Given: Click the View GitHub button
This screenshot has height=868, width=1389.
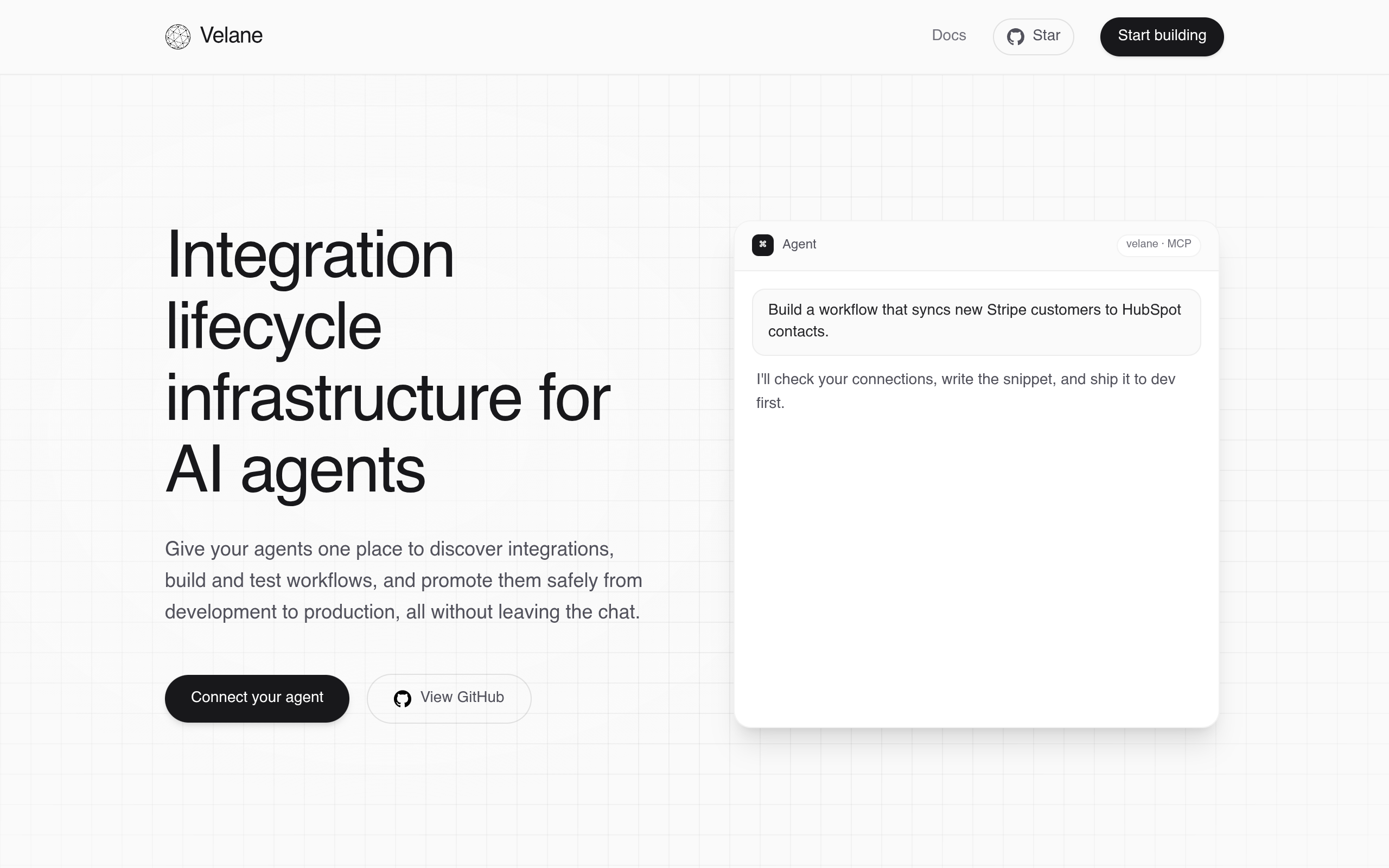Looking at the screenshot, I should 449,698.
